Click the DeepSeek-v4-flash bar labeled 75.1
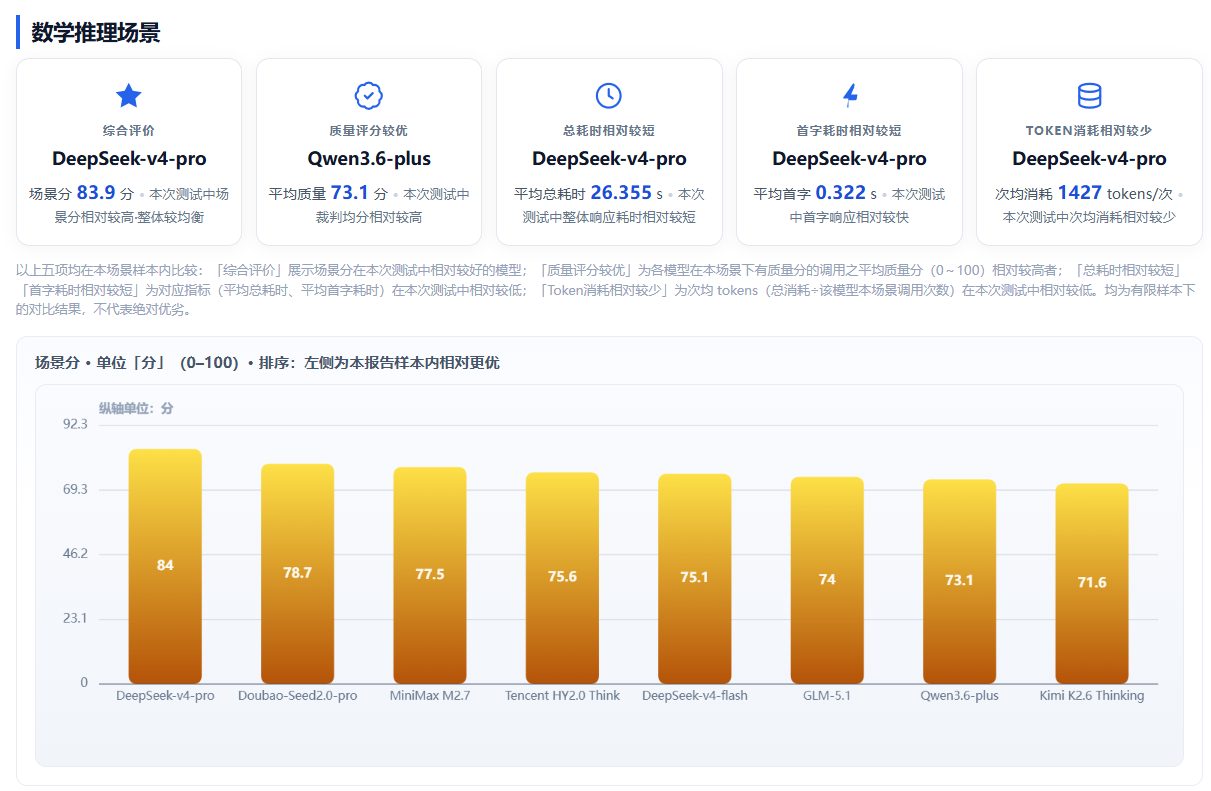This screenshot has height=791, width=1211. [x=694, y=579]
